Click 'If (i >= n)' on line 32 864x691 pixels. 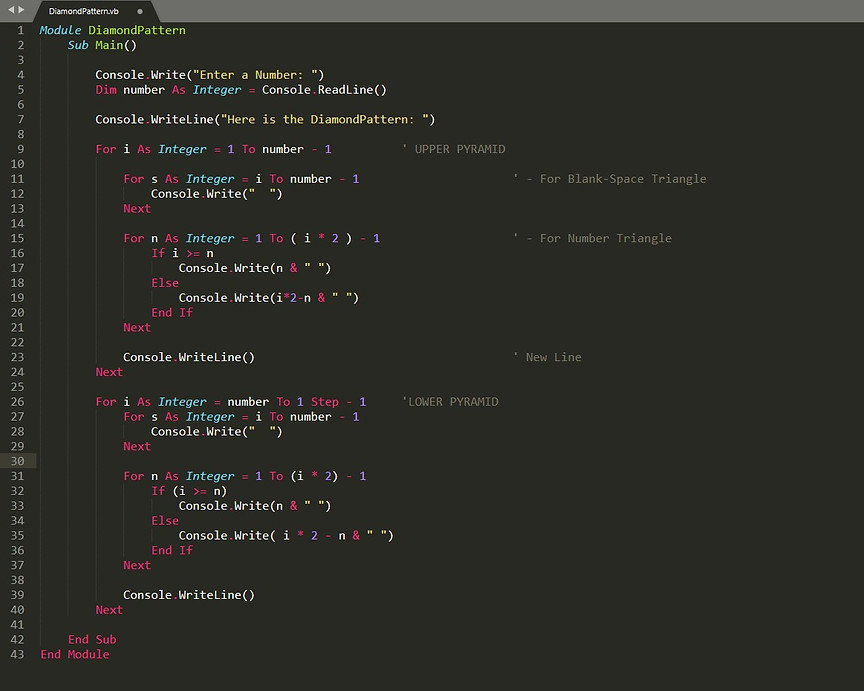(189, 492)
